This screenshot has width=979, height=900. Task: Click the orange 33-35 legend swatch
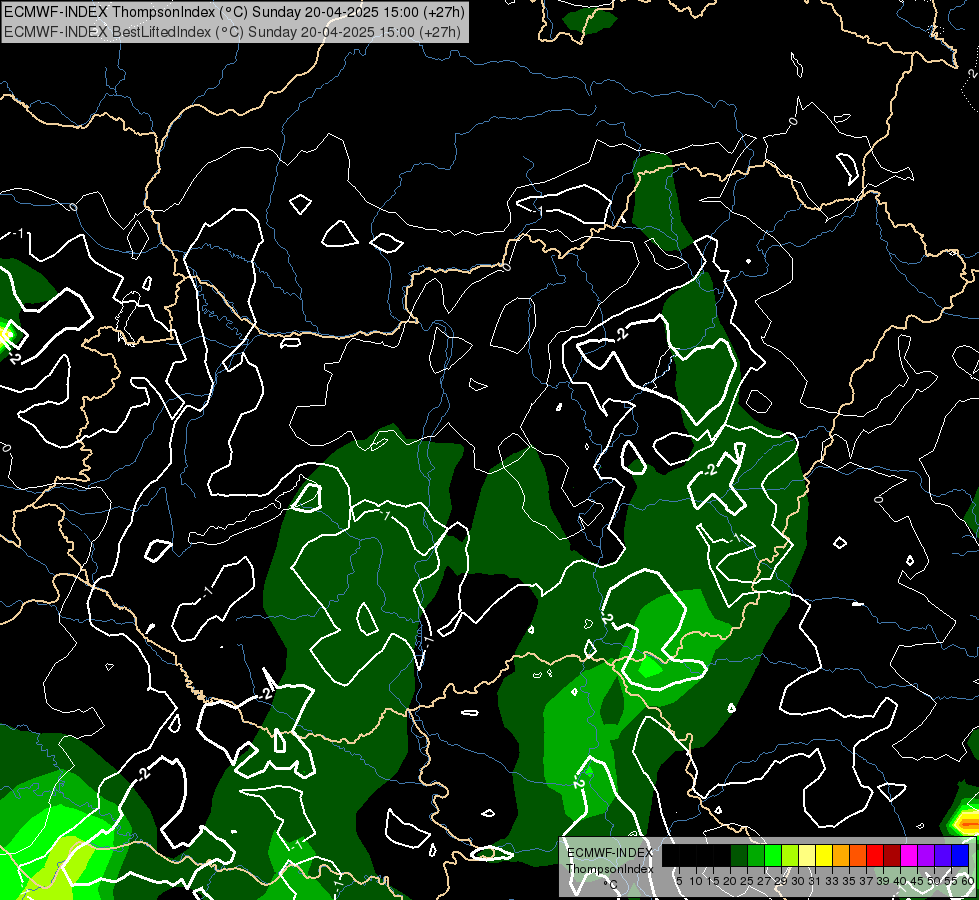(x=841, y=855)
